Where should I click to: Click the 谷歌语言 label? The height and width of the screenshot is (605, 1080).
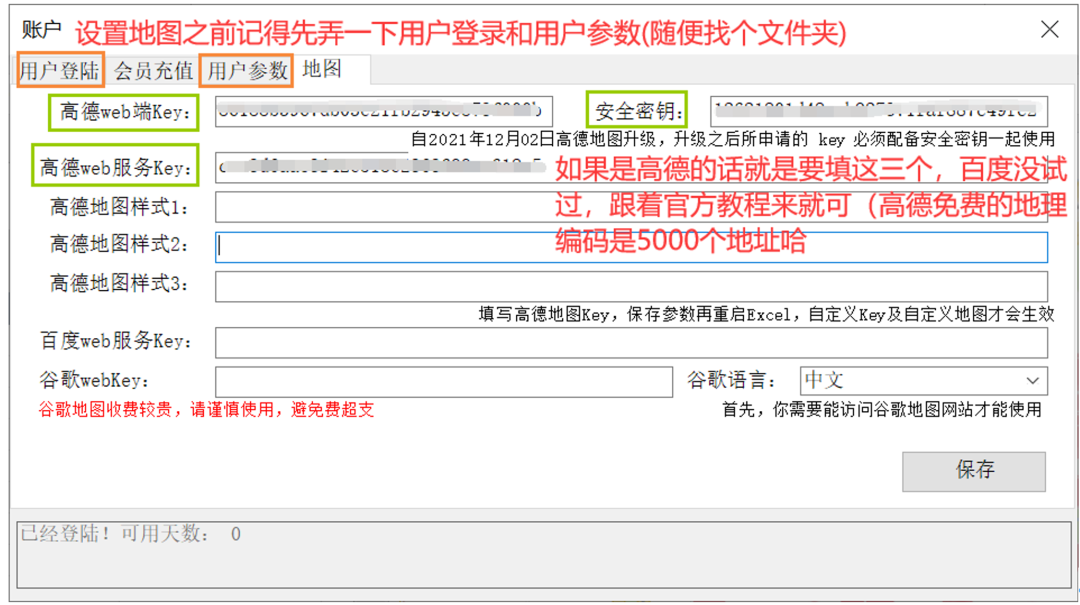point(731,380)
